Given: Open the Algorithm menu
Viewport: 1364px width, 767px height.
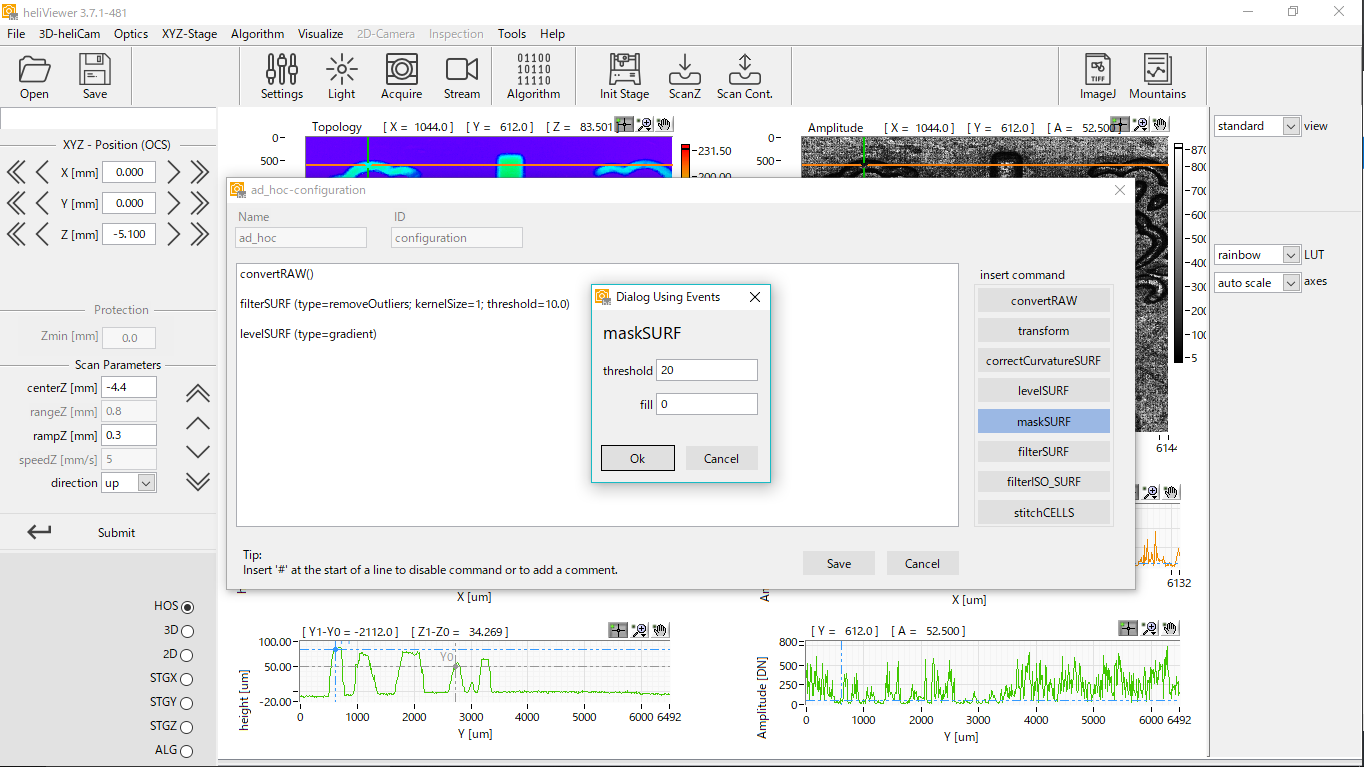Looking at the screenshot, I should point(257,34).
